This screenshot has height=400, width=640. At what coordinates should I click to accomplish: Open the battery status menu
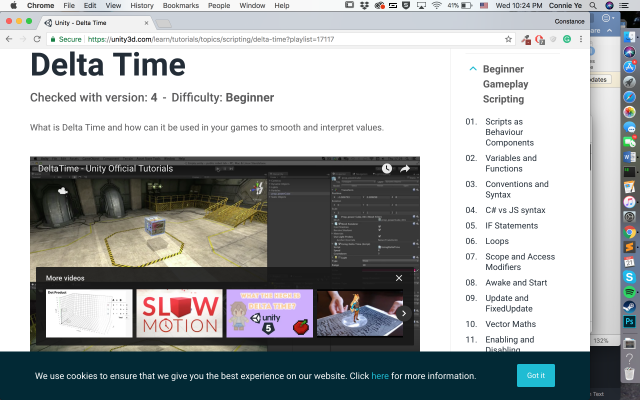pyautogui.click(x=460, y=5)
